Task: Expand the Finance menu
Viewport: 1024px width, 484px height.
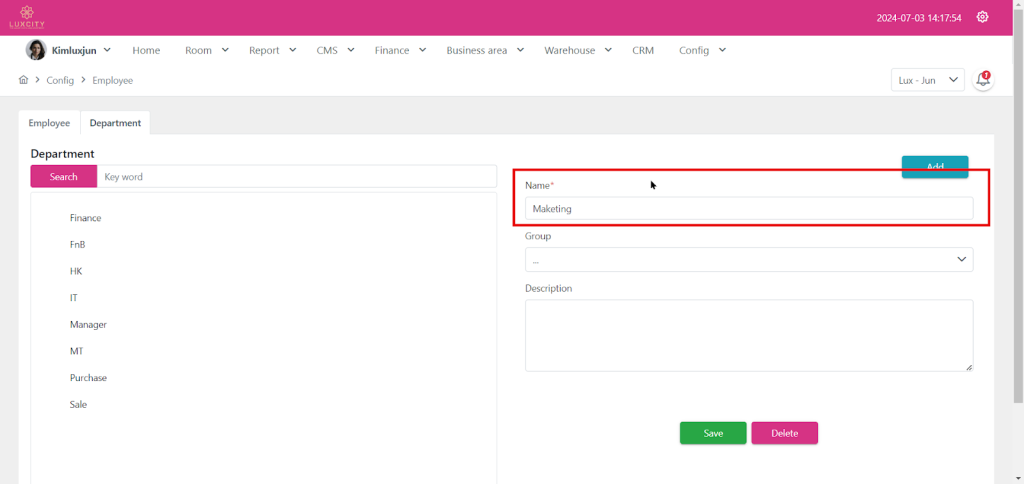Action: pos(400,50)
